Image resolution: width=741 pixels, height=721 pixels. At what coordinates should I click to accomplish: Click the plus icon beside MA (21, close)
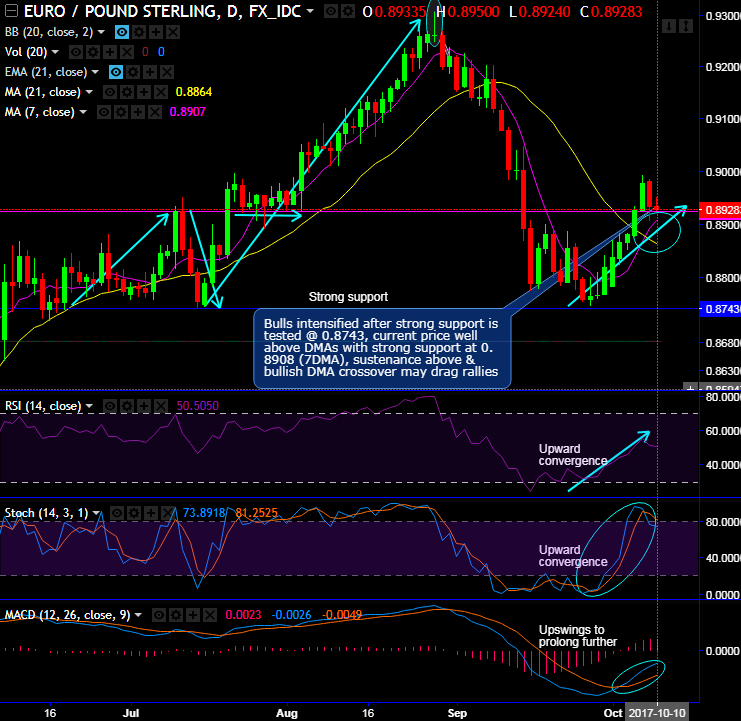(x=144, y=92)
